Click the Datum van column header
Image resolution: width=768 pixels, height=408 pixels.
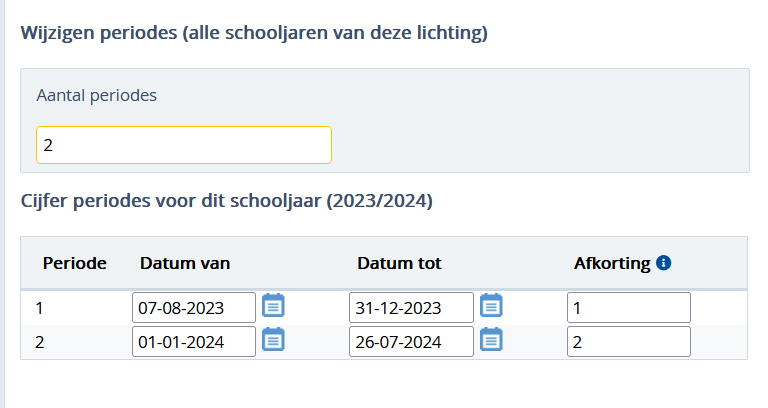tap(185, 264)
